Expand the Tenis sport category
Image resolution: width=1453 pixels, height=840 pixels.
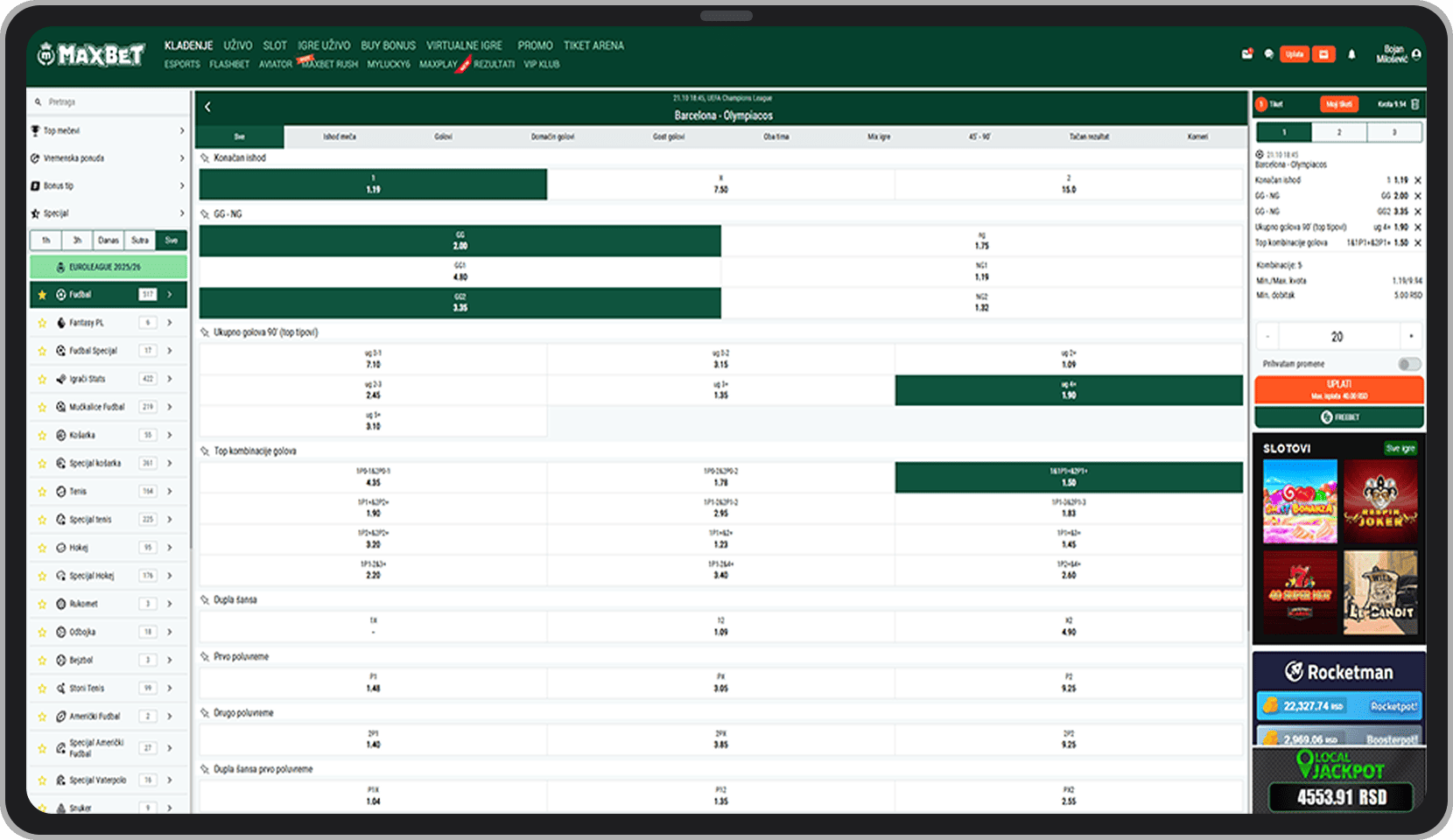(169, 492)
